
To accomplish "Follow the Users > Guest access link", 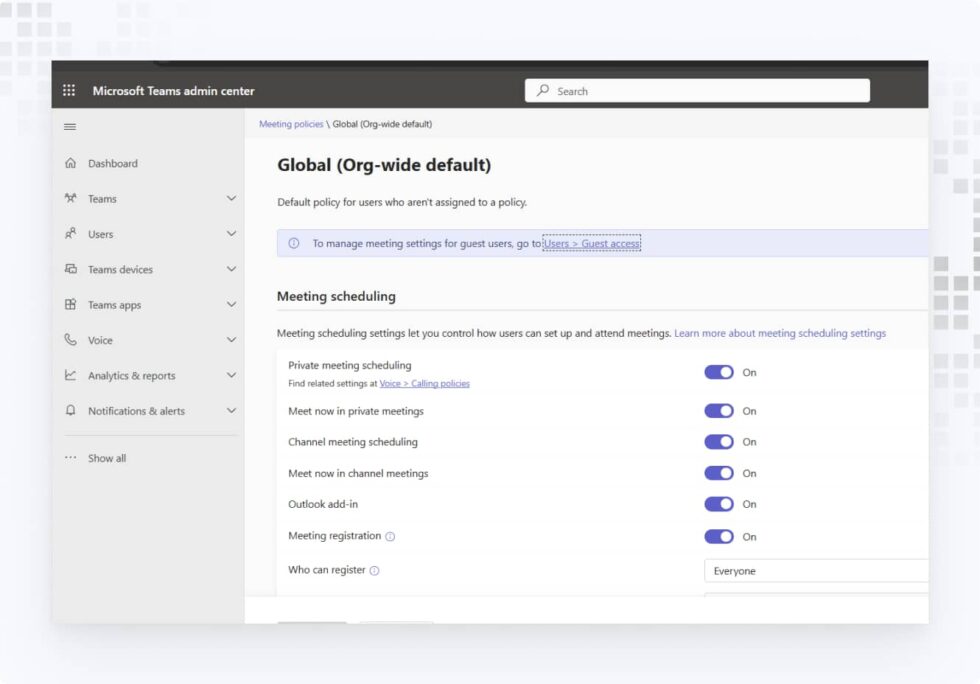I will coord(590,242).
